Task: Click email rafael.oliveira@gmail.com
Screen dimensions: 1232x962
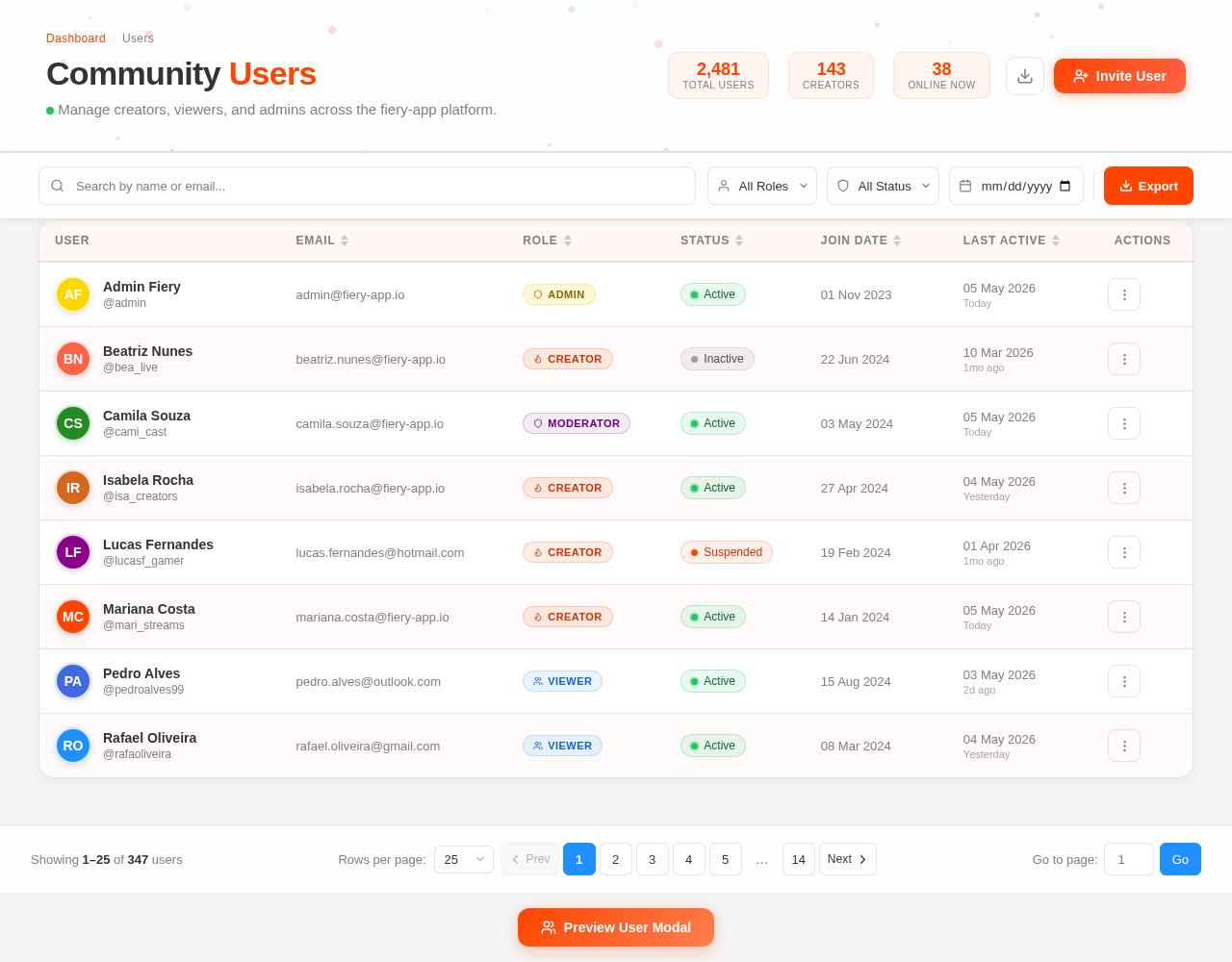Action: (368, 746)
